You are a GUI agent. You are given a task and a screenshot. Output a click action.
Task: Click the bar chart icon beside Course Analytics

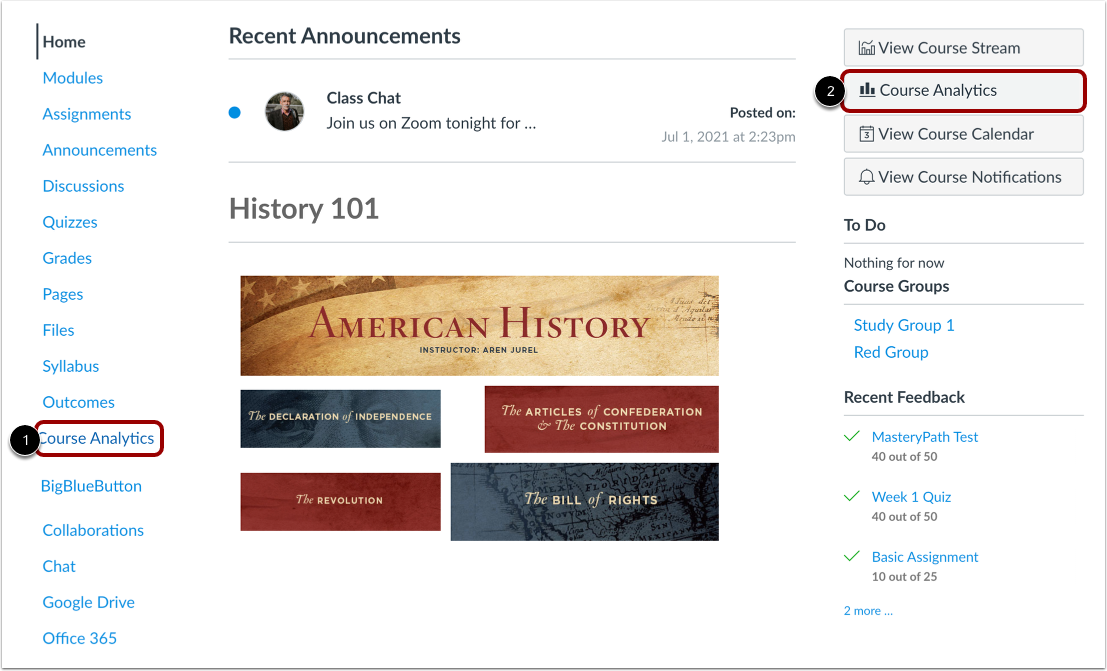pyautogui.click(x=870, y=91)
